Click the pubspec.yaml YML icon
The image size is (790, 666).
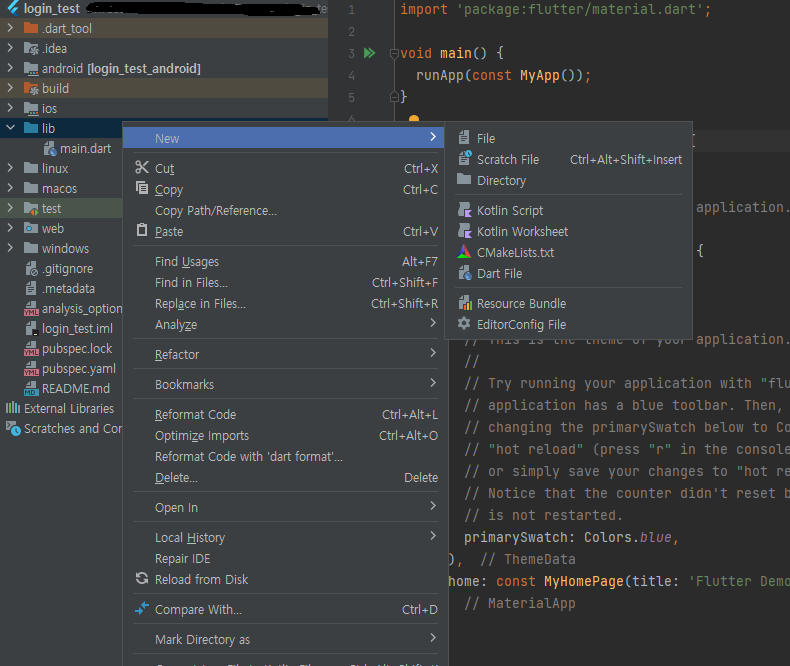[x=31, y=368]
